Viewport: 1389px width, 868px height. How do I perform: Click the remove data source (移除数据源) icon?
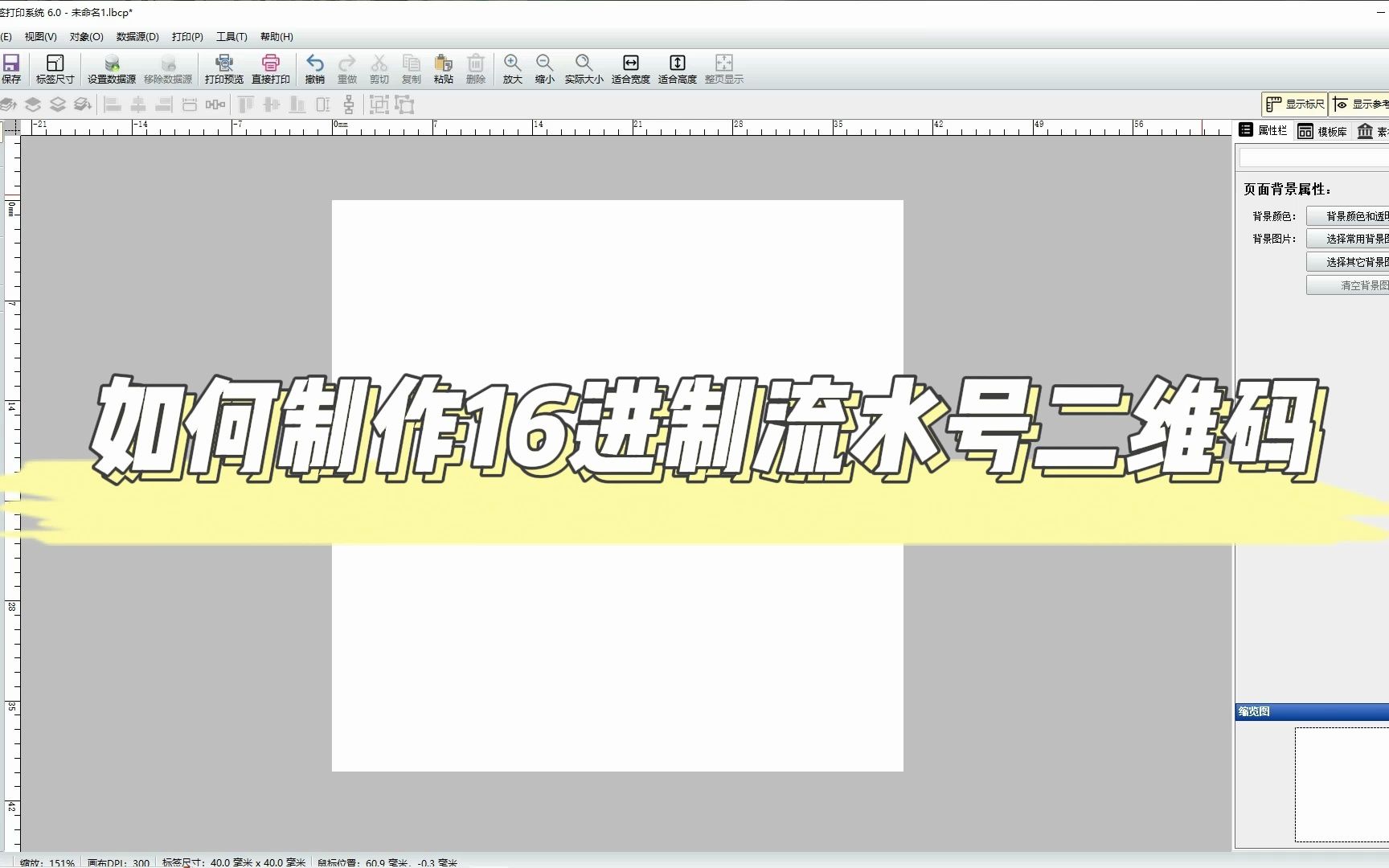[x=168, y=68]
